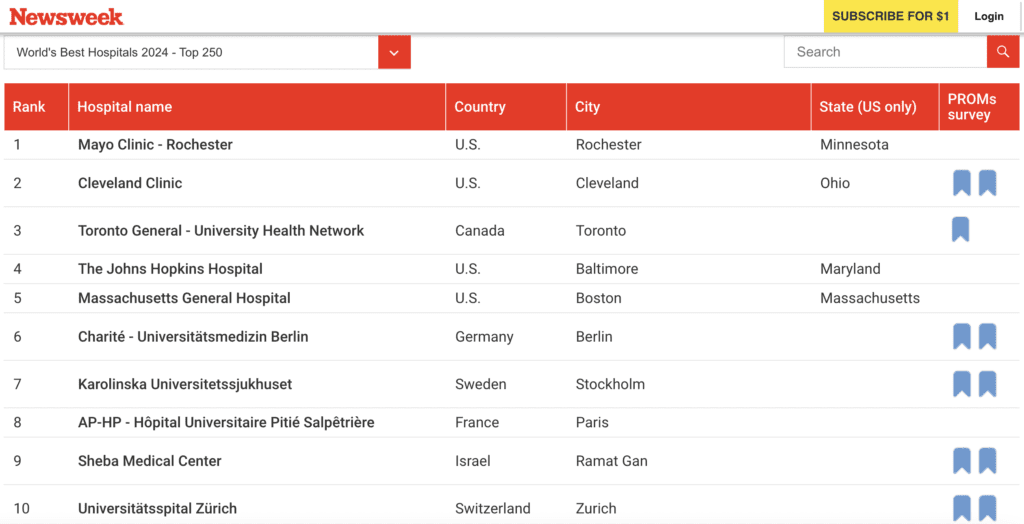Click the Ramat Gan city cell

611,461
